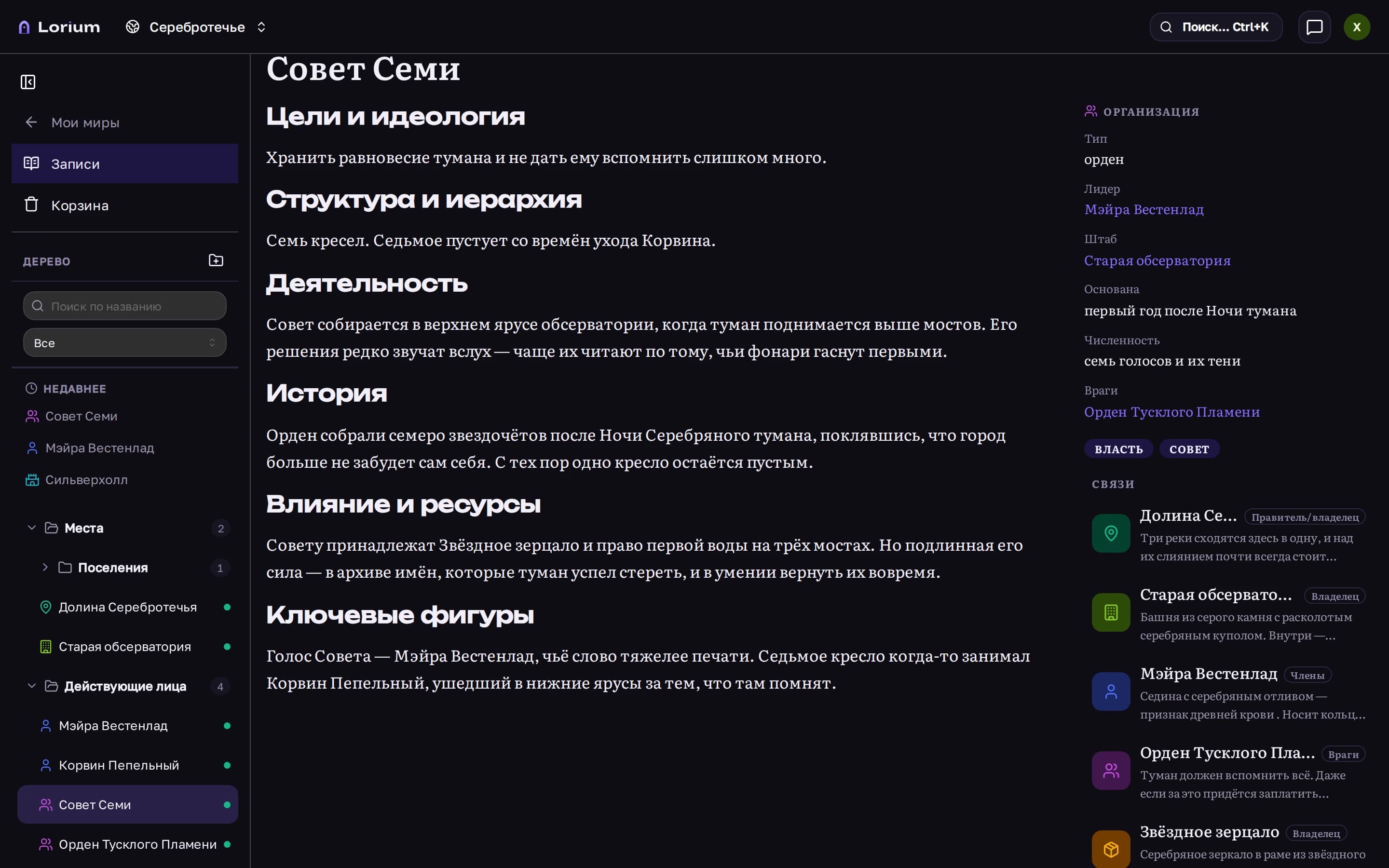
Task: Create a new folder in ДЕРЕВО
Action: click(216, 260)
